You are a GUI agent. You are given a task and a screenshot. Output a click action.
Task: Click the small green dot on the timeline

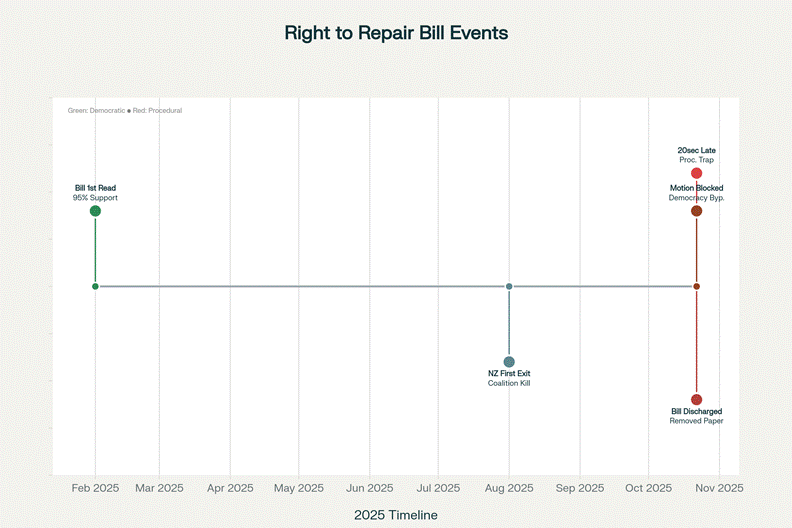point(95,286)
